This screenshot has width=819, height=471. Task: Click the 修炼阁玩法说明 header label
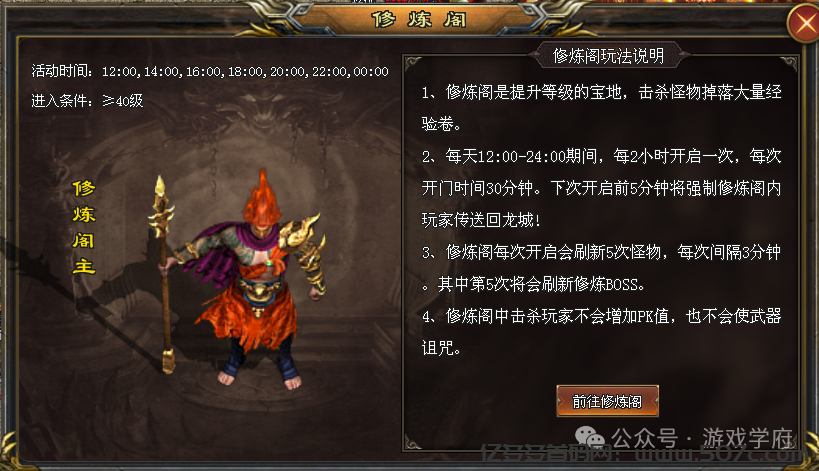(x=609, y=55)
